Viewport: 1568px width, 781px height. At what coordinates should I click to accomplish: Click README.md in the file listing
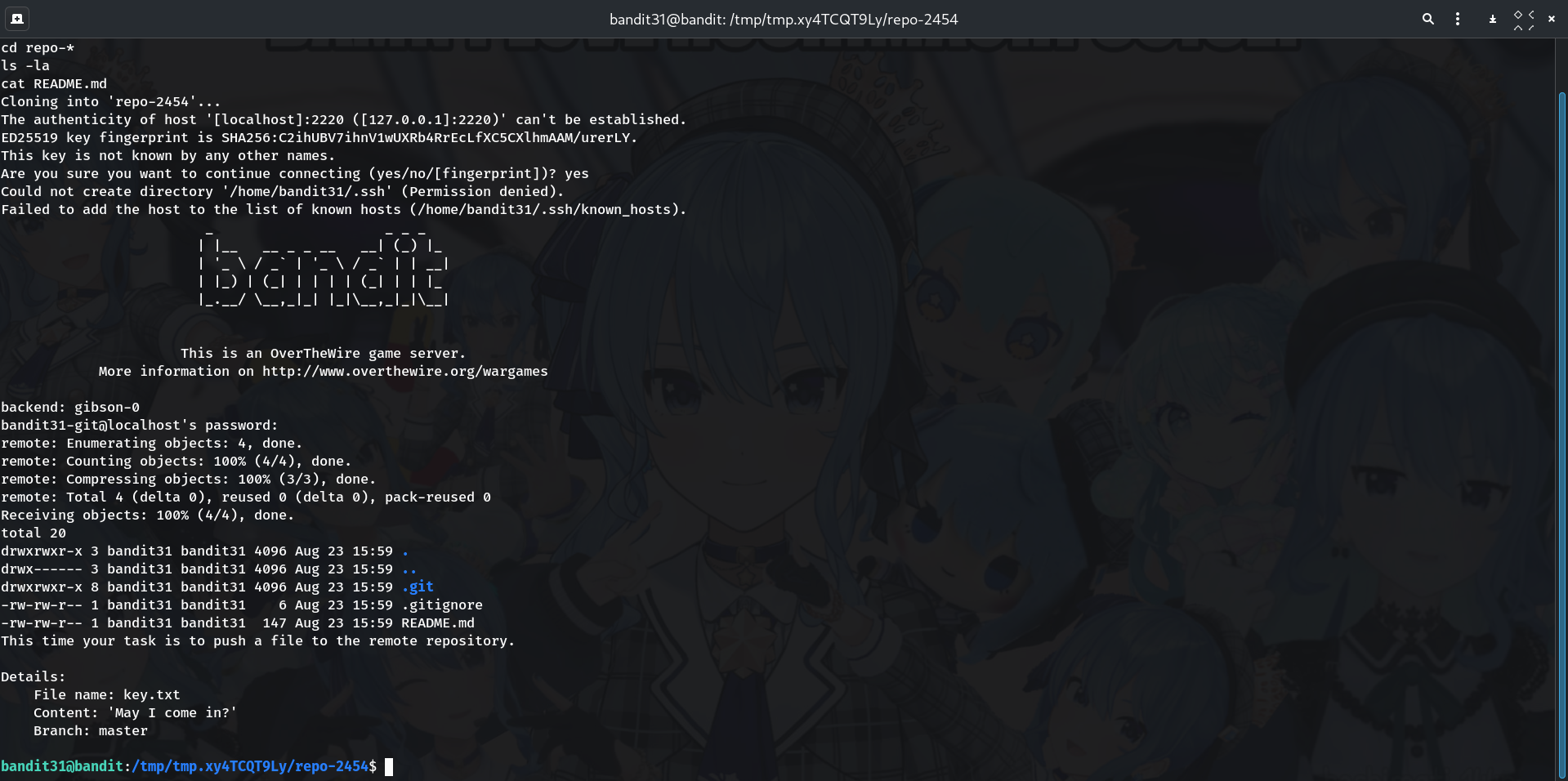pos(437,623)
